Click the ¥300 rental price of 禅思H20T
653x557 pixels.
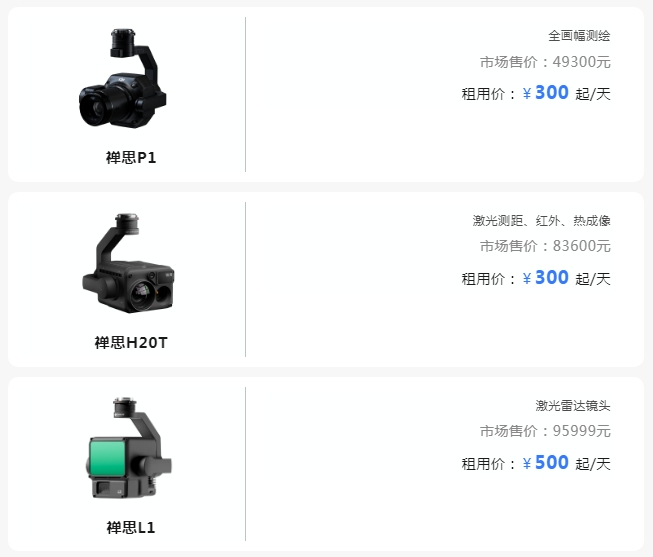click(546, 278)
